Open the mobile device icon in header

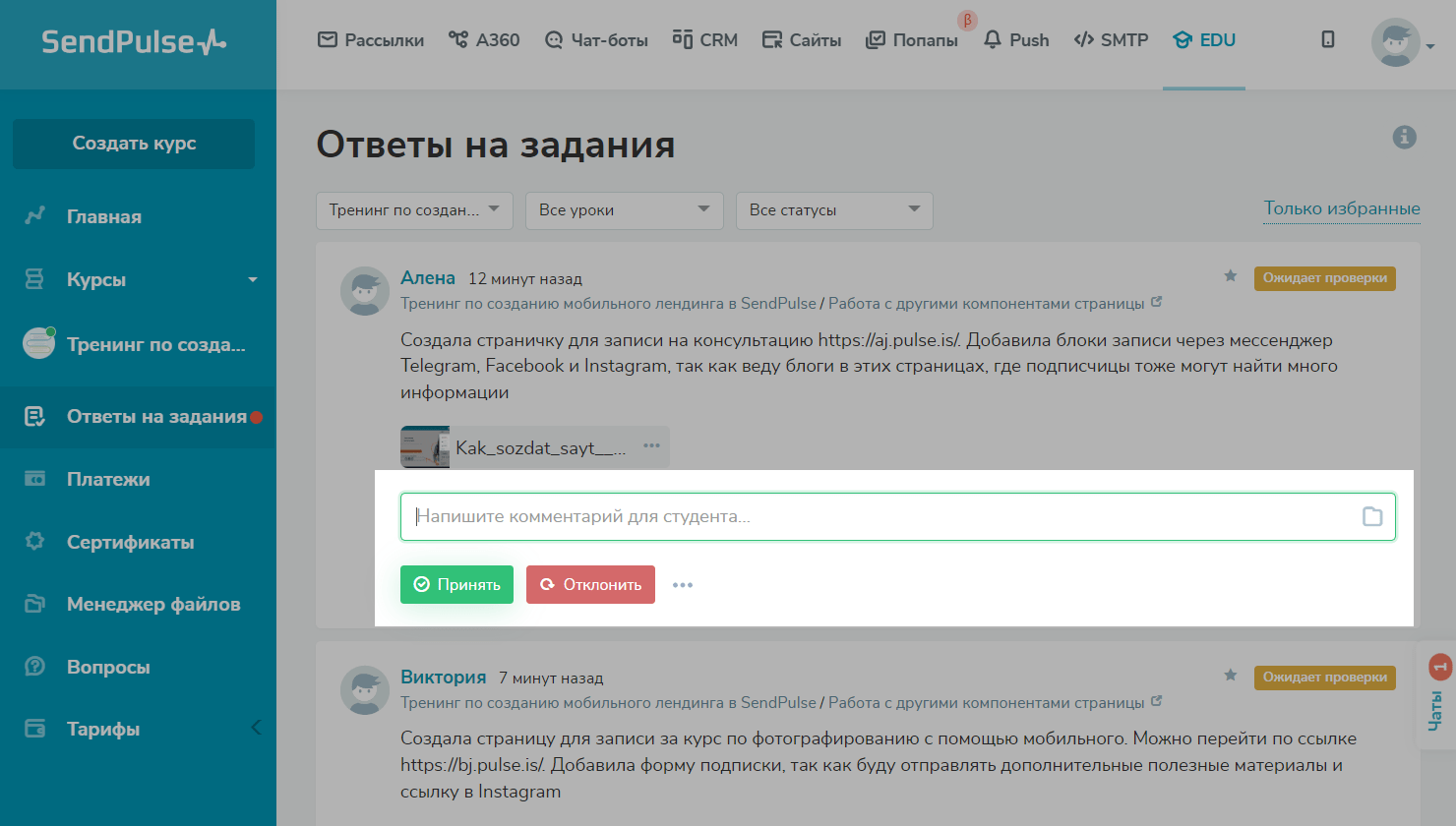1327,39
